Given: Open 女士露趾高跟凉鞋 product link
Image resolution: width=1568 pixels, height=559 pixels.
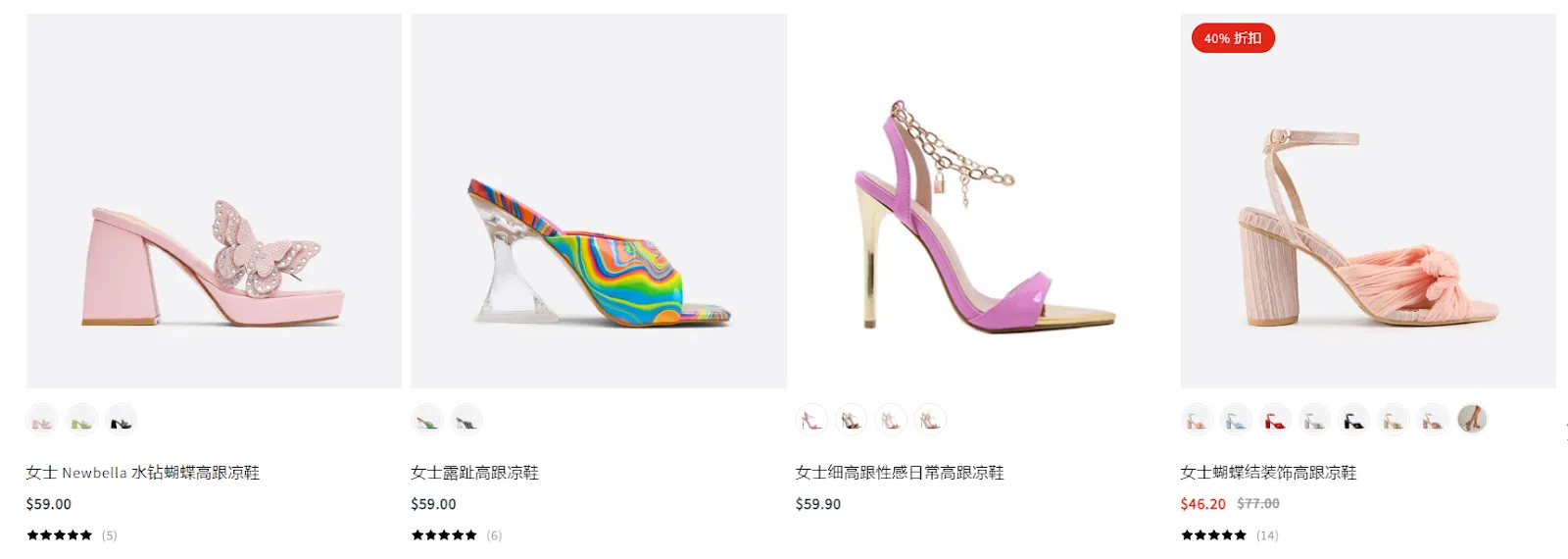Looking at the screenshot, I should 475,473.
